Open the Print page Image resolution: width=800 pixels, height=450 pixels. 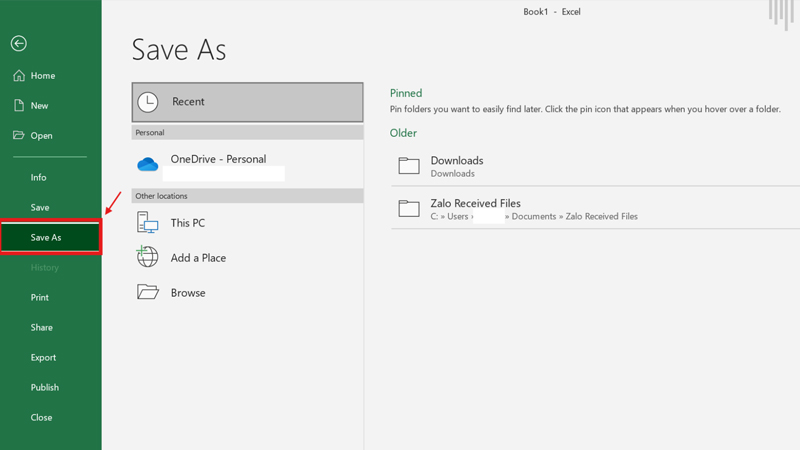40,298
